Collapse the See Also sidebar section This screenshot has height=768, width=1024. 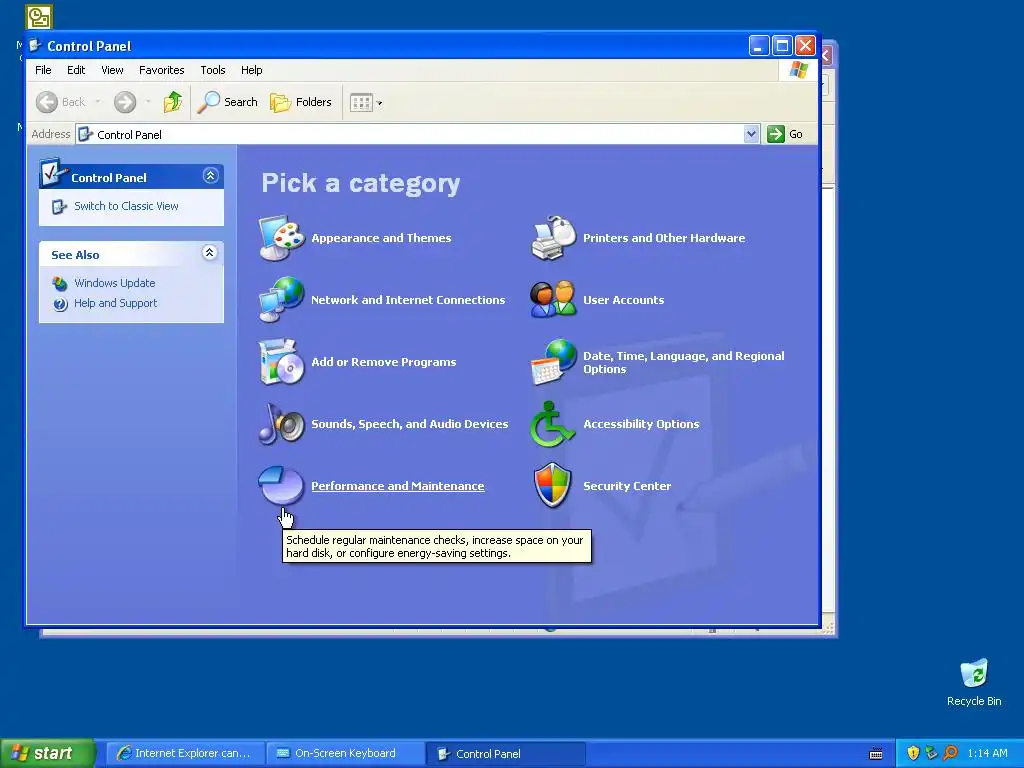pos(210,253)
